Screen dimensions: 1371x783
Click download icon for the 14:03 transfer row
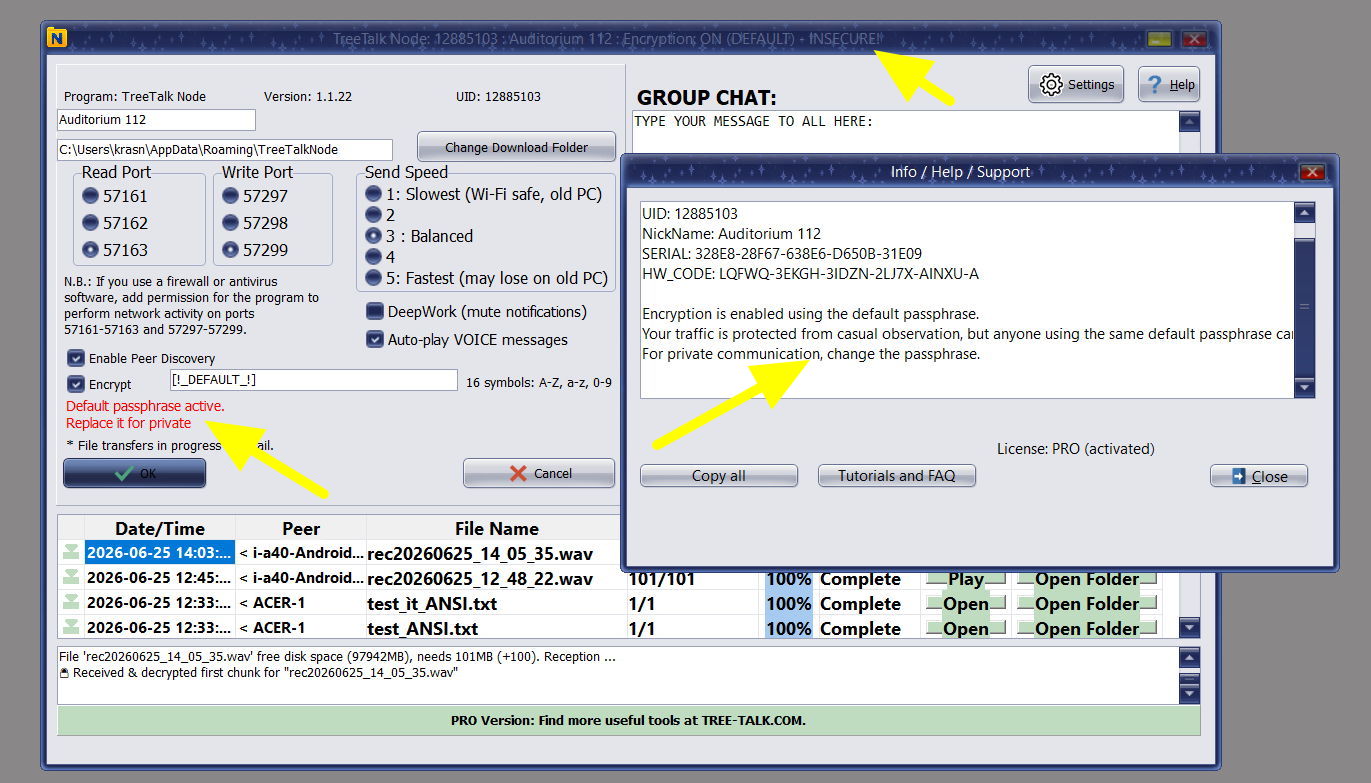click(x=71, y=552)
